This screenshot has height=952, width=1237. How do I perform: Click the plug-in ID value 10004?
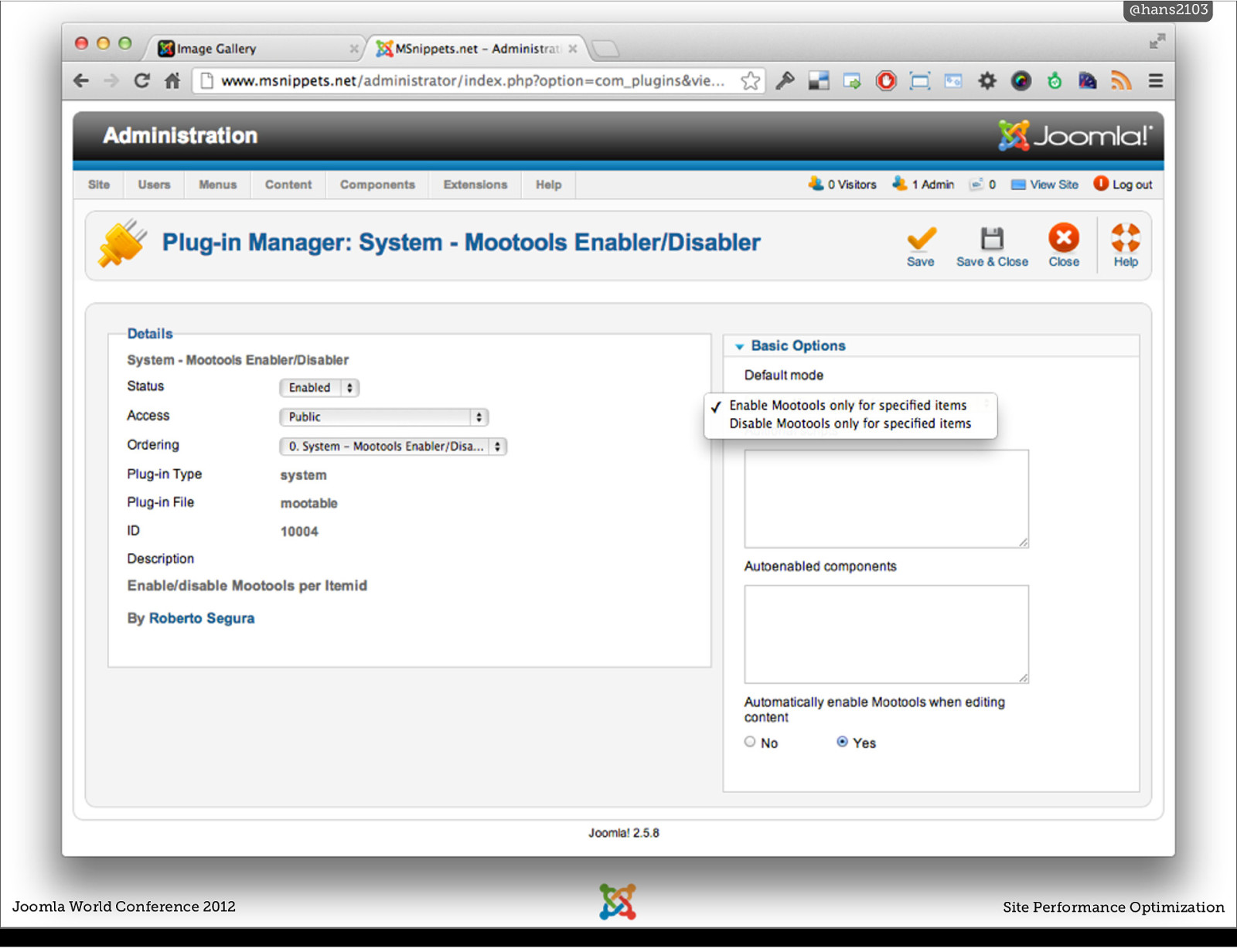pyautogui.click(x=299, y=532)
